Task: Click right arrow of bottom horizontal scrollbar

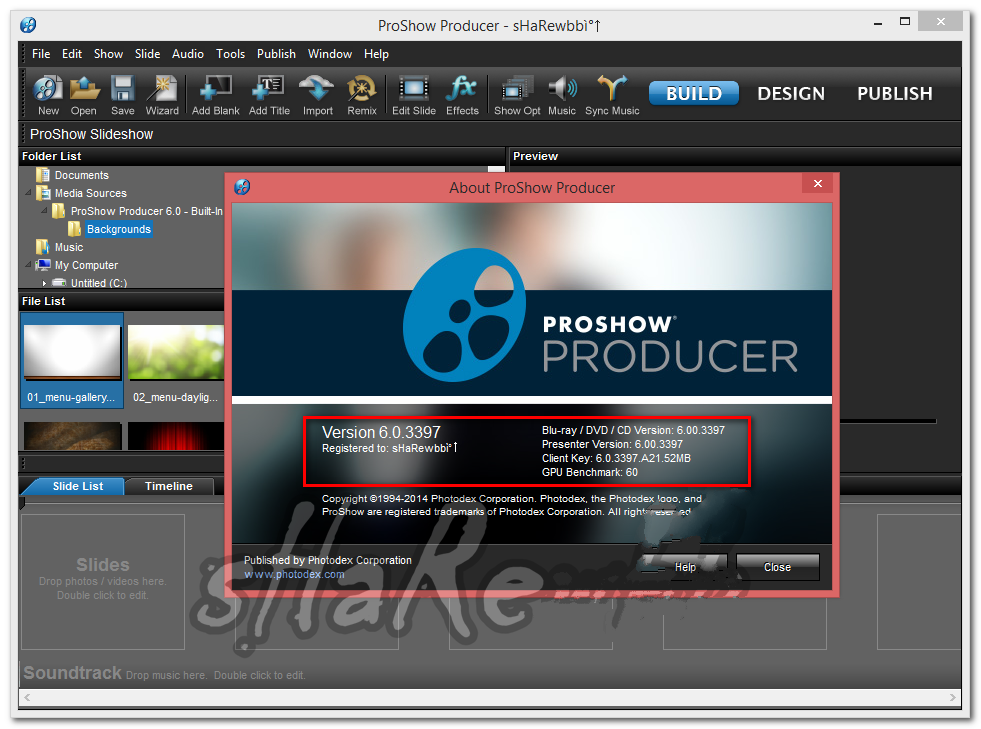Action: [952, 697]
